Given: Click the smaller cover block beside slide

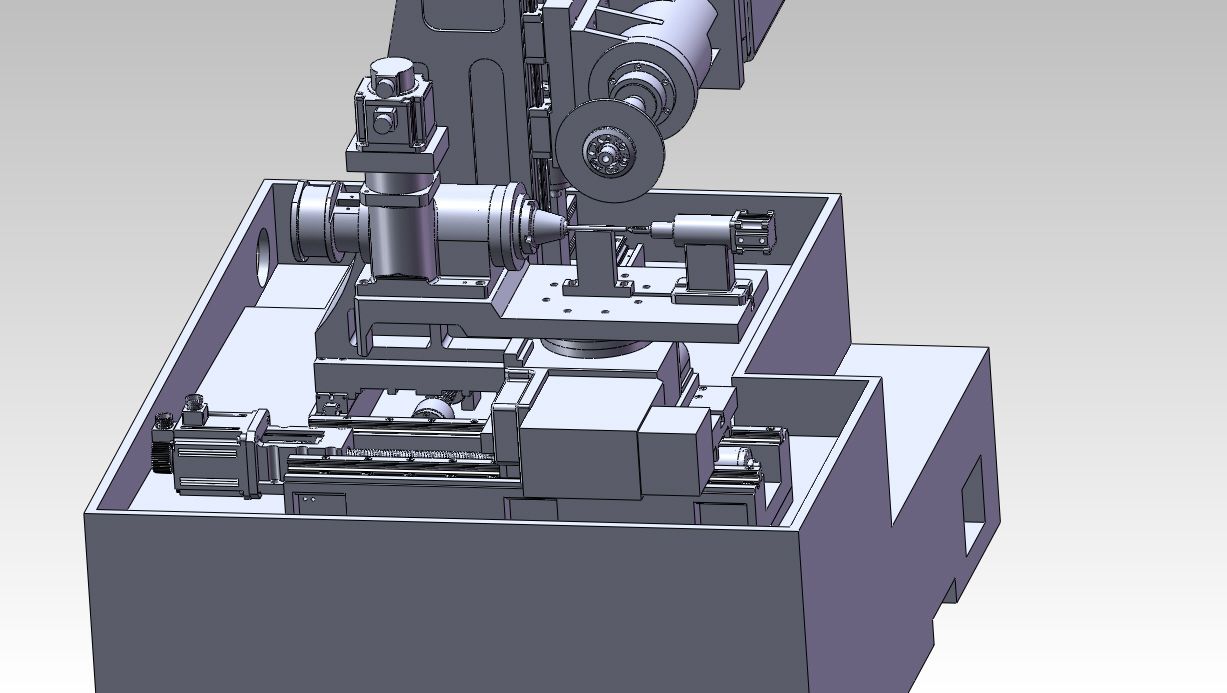Looking at the screenshot, I should [674, 450].
